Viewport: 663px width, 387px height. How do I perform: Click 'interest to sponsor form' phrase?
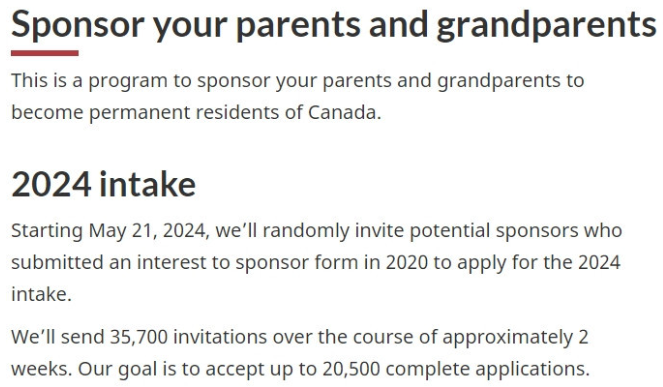[247, 263]
